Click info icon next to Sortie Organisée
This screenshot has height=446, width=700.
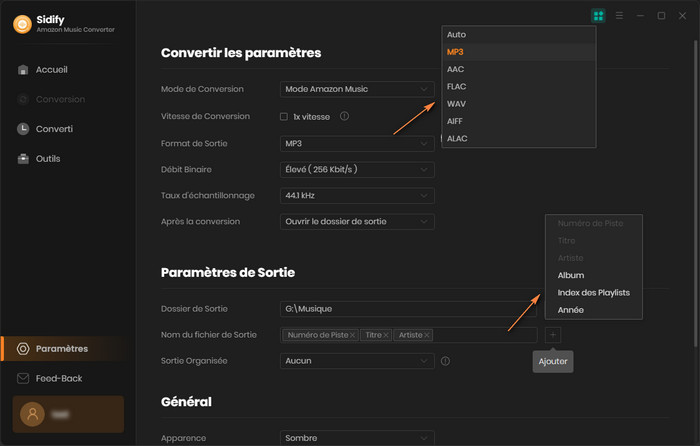pos(445,361)
